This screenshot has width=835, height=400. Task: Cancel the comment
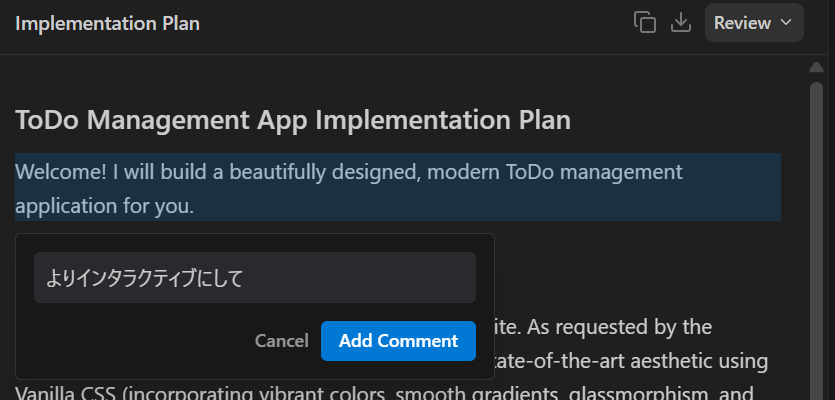[x=281, y=341]
